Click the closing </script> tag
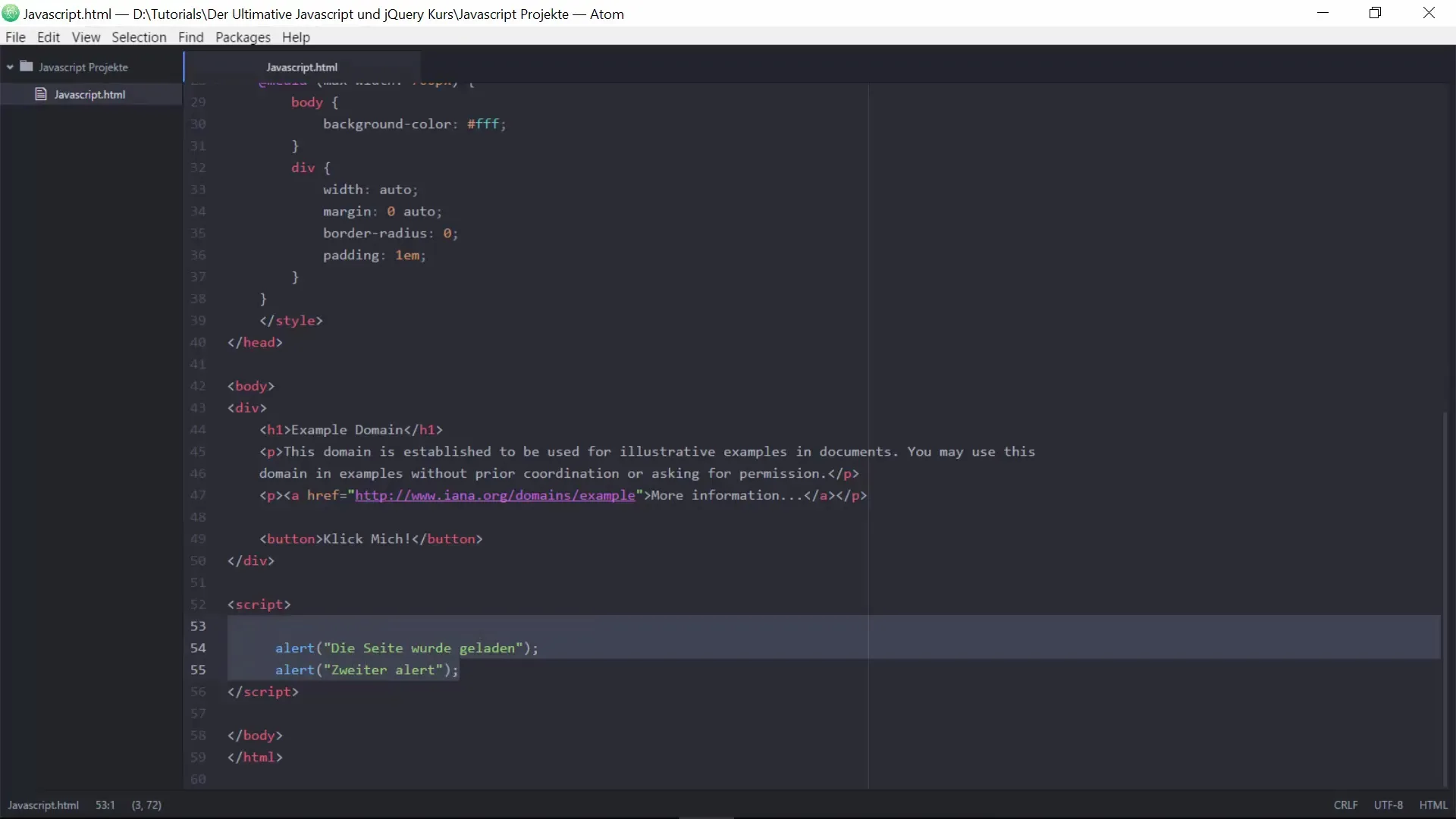Viewport: 1456px width, 819px height. click(263, 692)
